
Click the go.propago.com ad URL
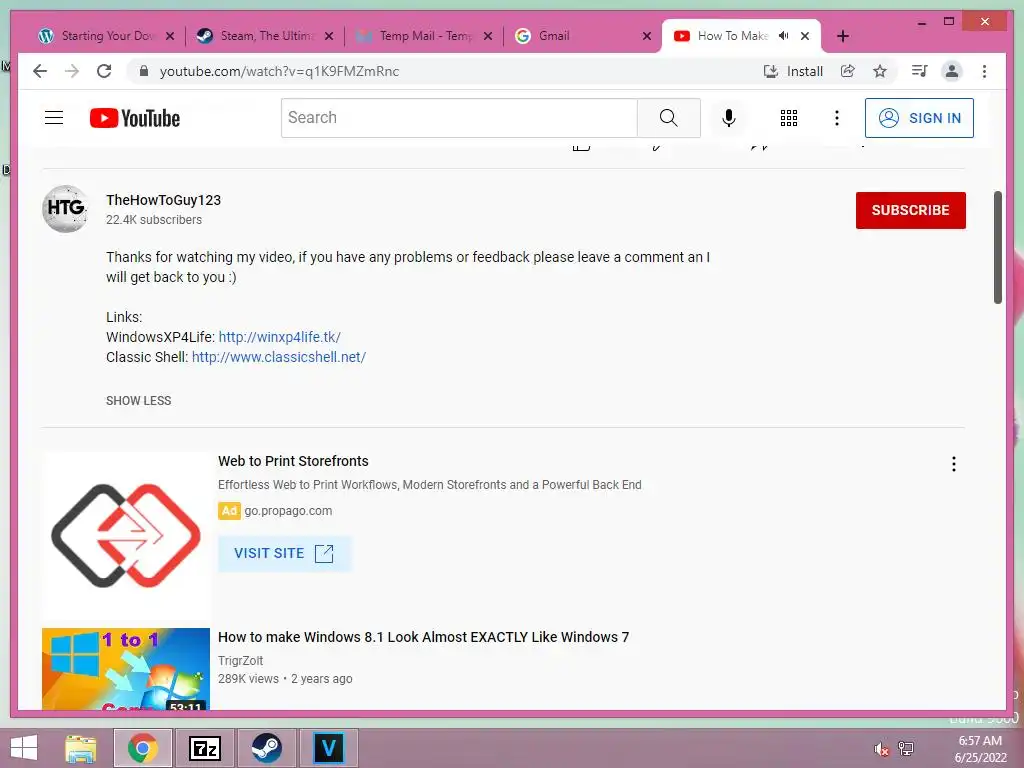coord(288,511)
